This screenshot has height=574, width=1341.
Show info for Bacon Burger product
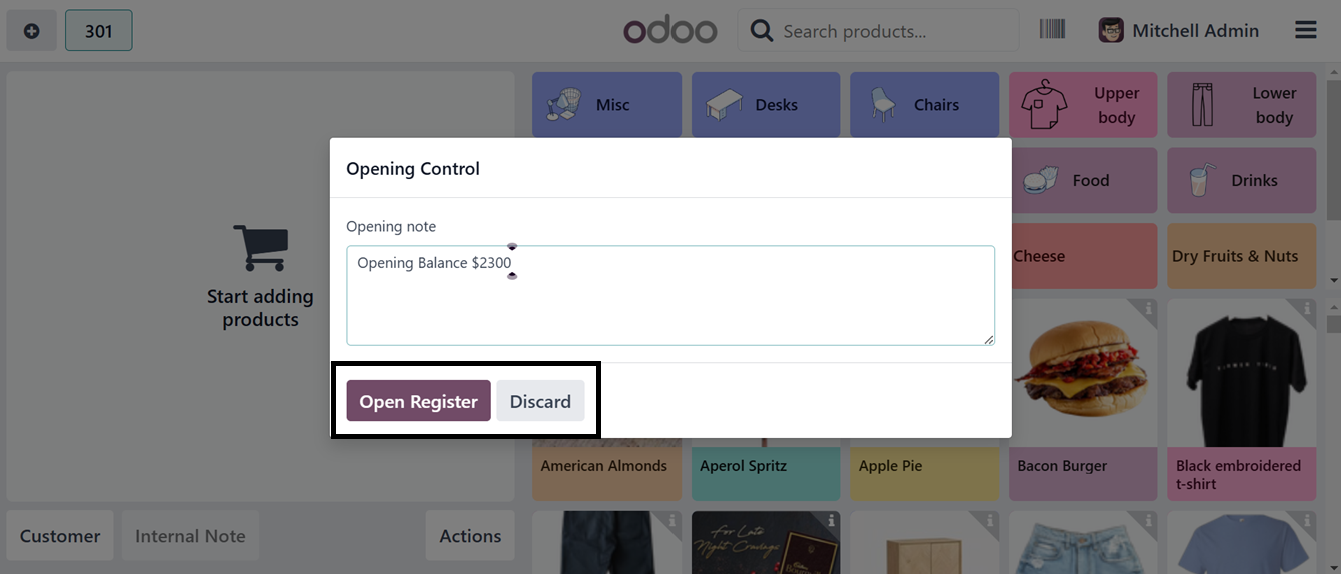(x=1148, y=310)
